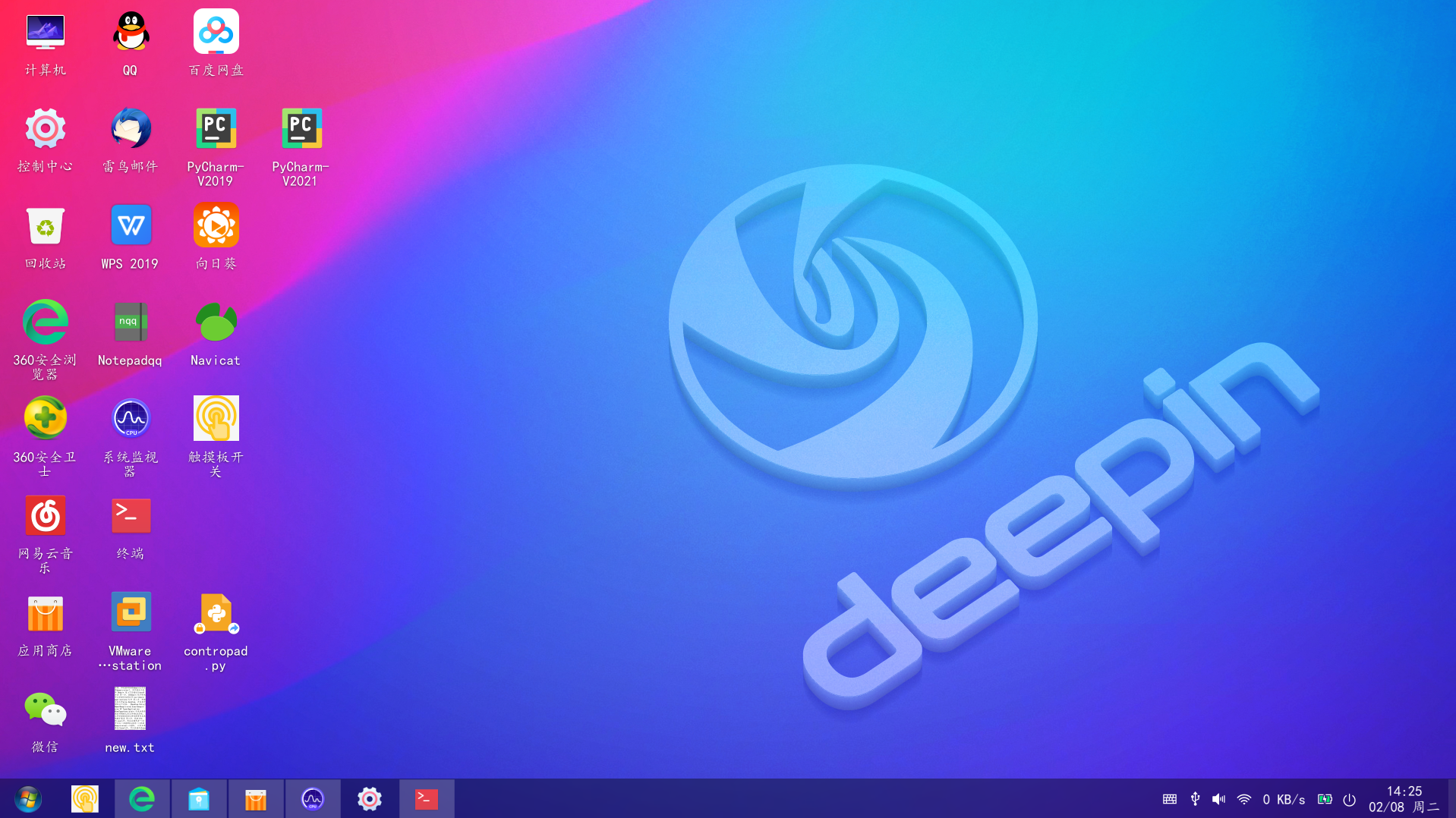This screenshot has width=1456, height=818.
Task: Launch PyCharm-V2019 from the desktop
Action: pos(215,128)
